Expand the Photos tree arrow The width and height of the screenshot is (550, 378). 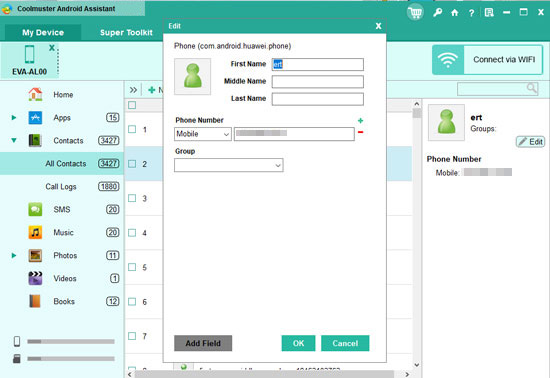pyautogui.click(x=14, y=255)
